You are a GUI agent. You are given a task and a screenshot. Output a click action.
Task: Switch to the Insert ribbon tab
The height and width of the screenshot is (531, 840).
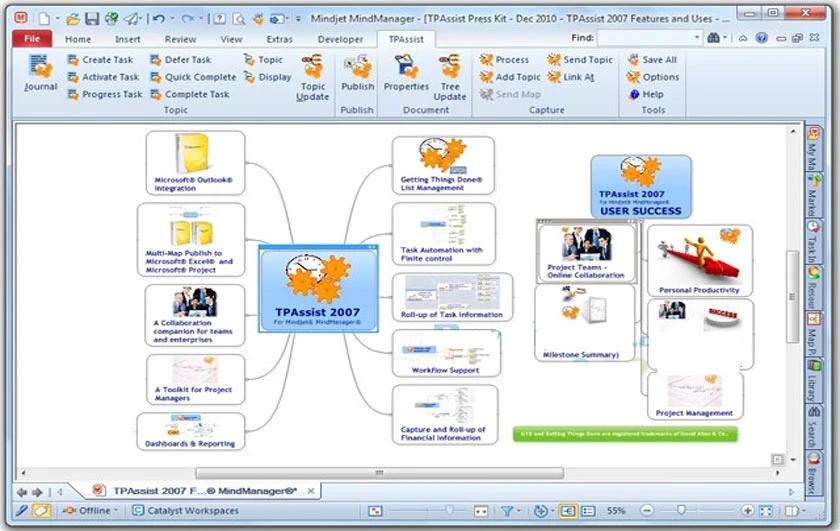[128, 39]
